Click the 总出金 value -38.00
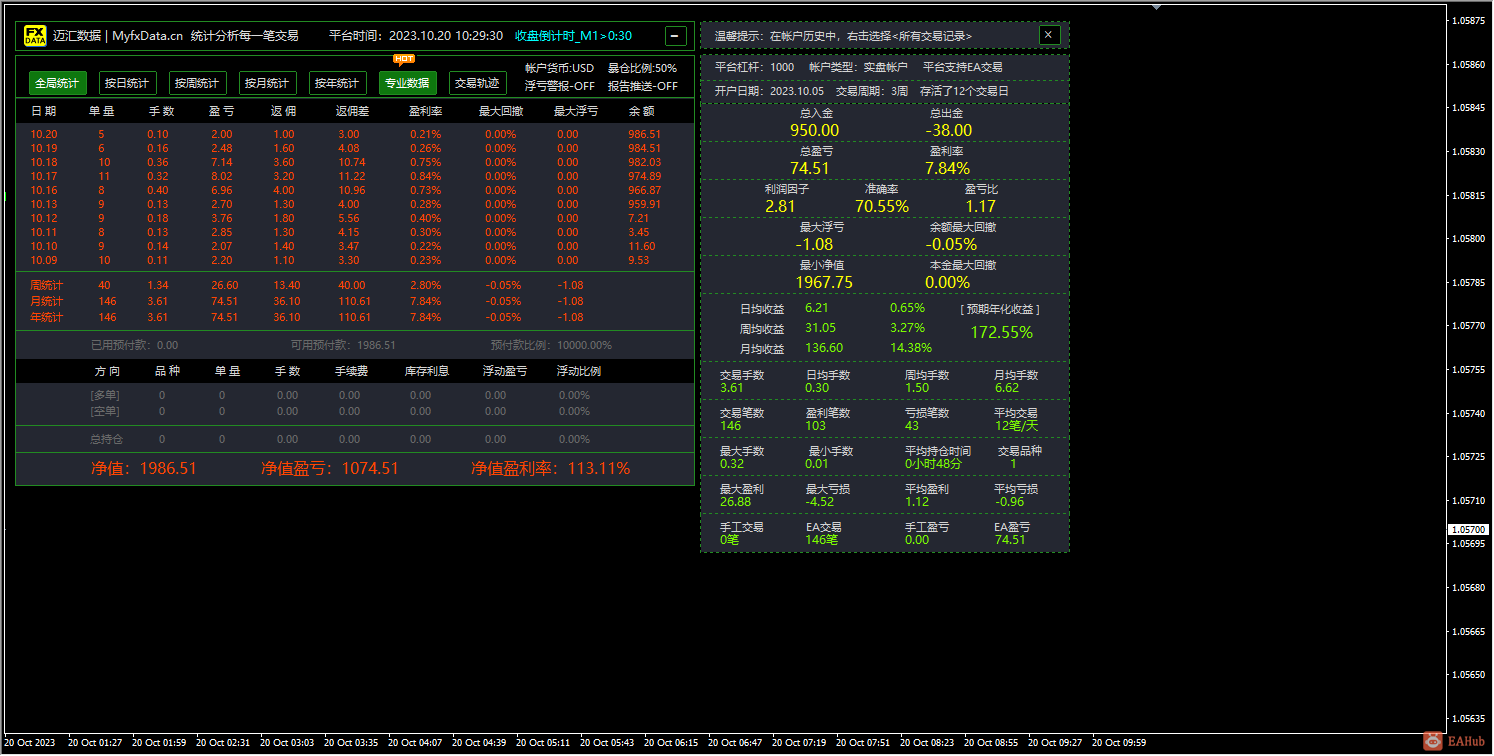The width and height of the screenshot is (1494, 756). click(948, 130)
